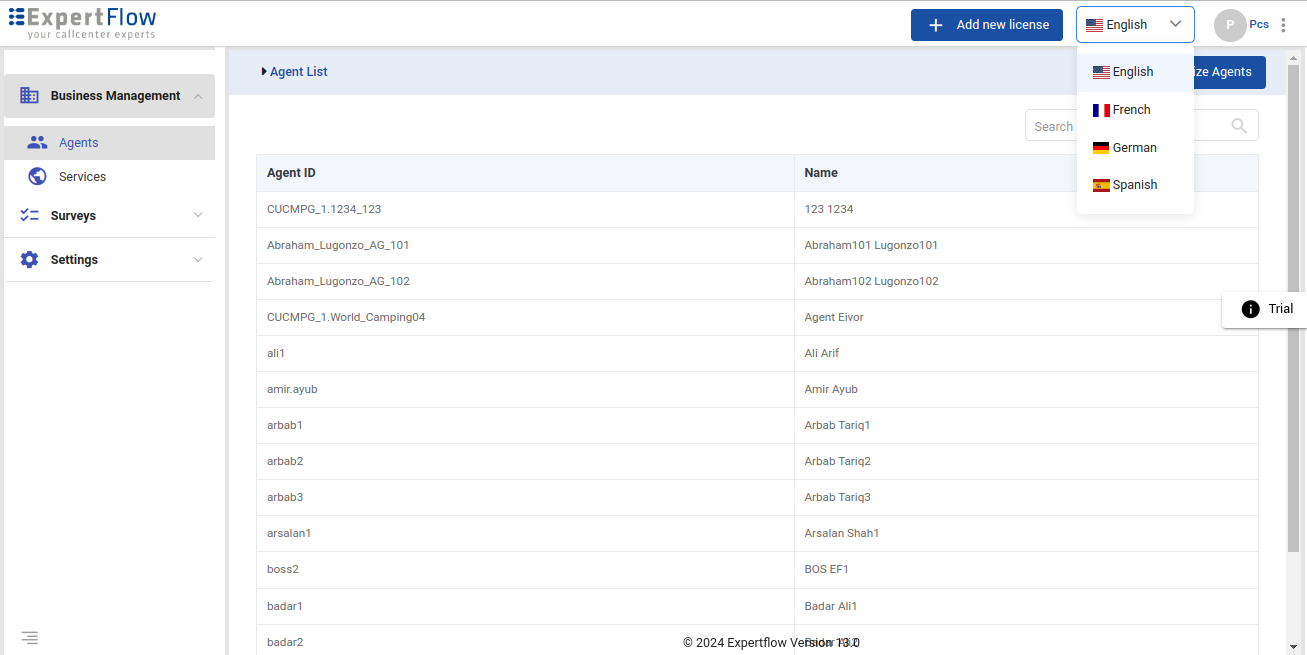Click the ExpertFlow logo
1307x655 pixels.
pos(83,23)
